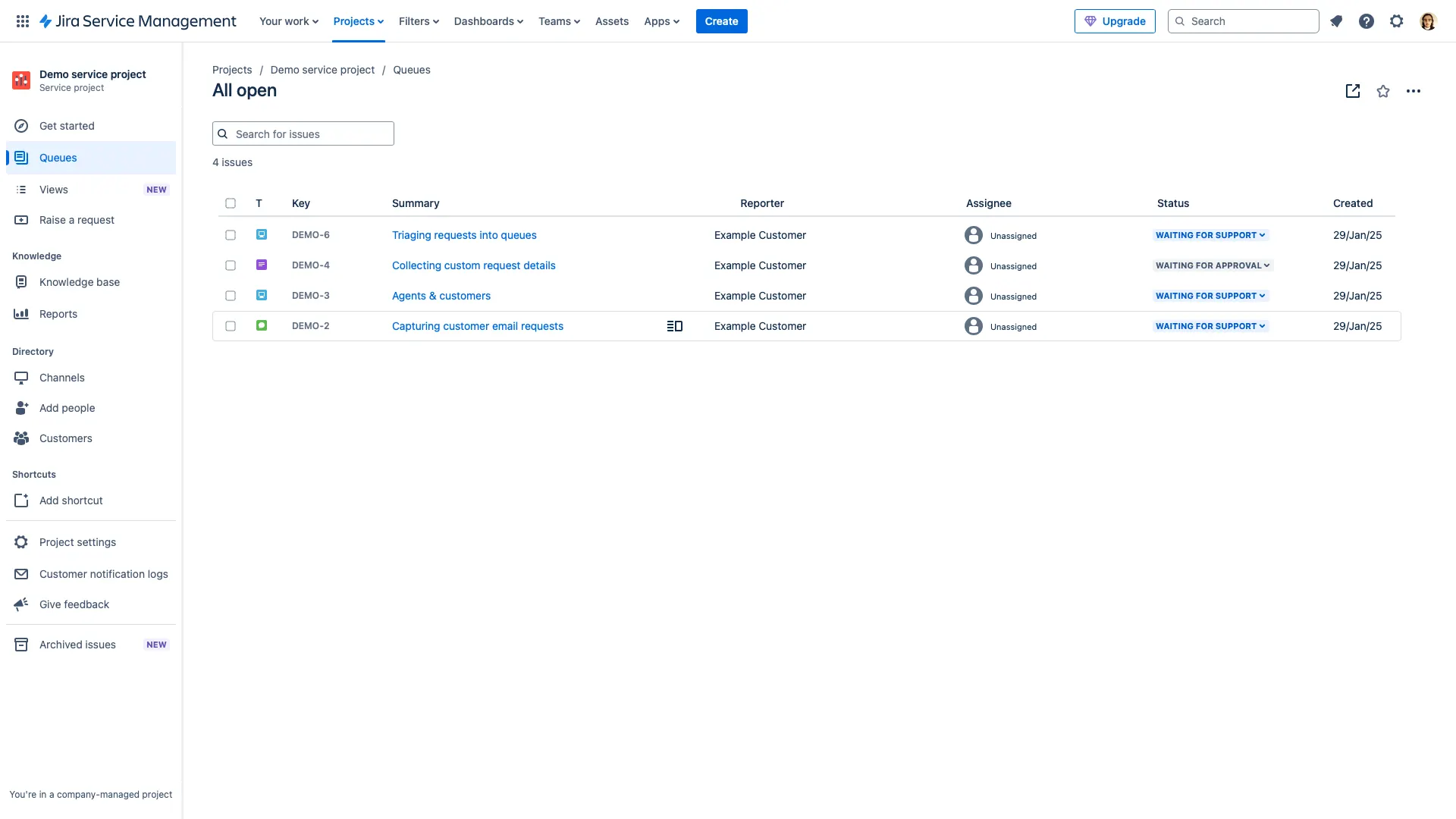
Task: Toggle the select-all issues checkbox
Action: [231, 203]
